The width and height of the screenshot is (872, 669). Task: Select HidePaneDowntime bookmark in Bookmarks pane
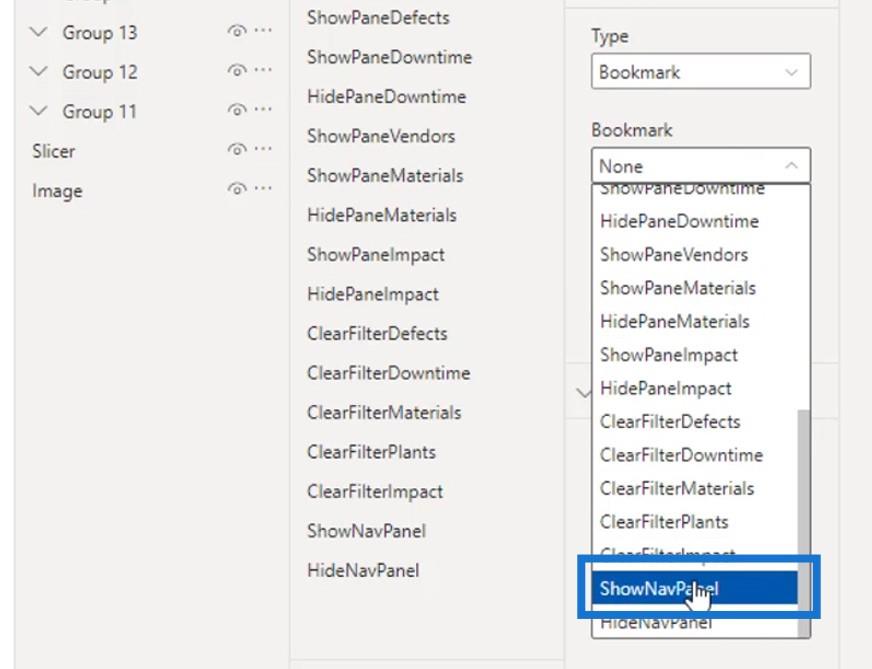tap(387, 97)
